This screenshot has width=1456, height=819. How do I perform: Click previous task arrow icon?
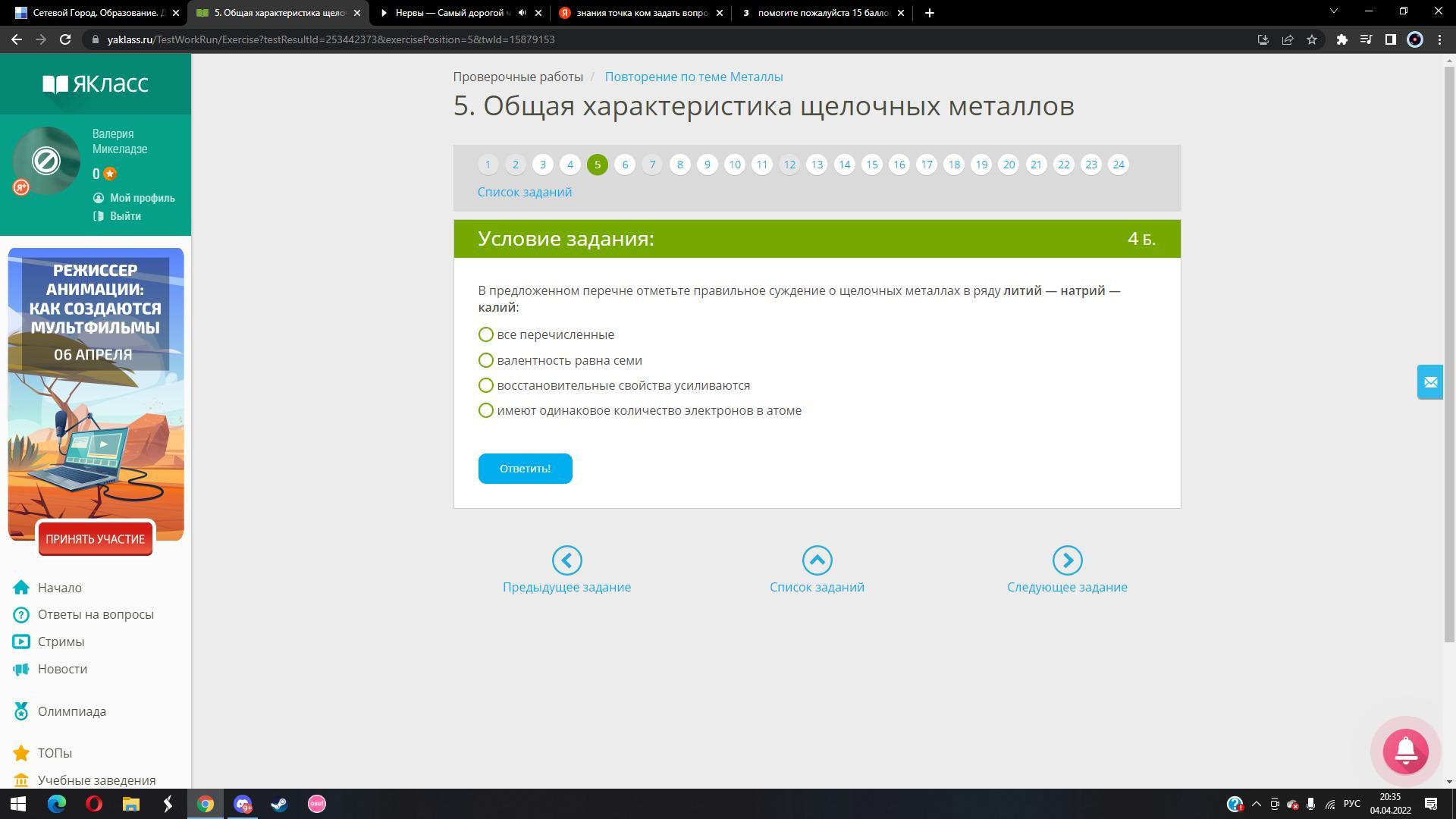[566, 560]
